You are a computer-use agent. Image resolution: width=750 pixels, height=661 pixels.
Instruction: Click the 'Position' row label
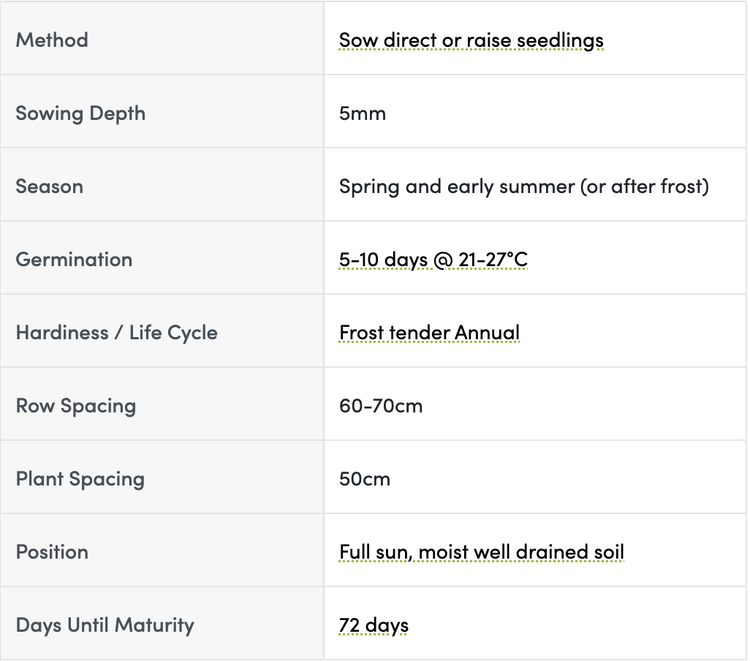[52, 552]
